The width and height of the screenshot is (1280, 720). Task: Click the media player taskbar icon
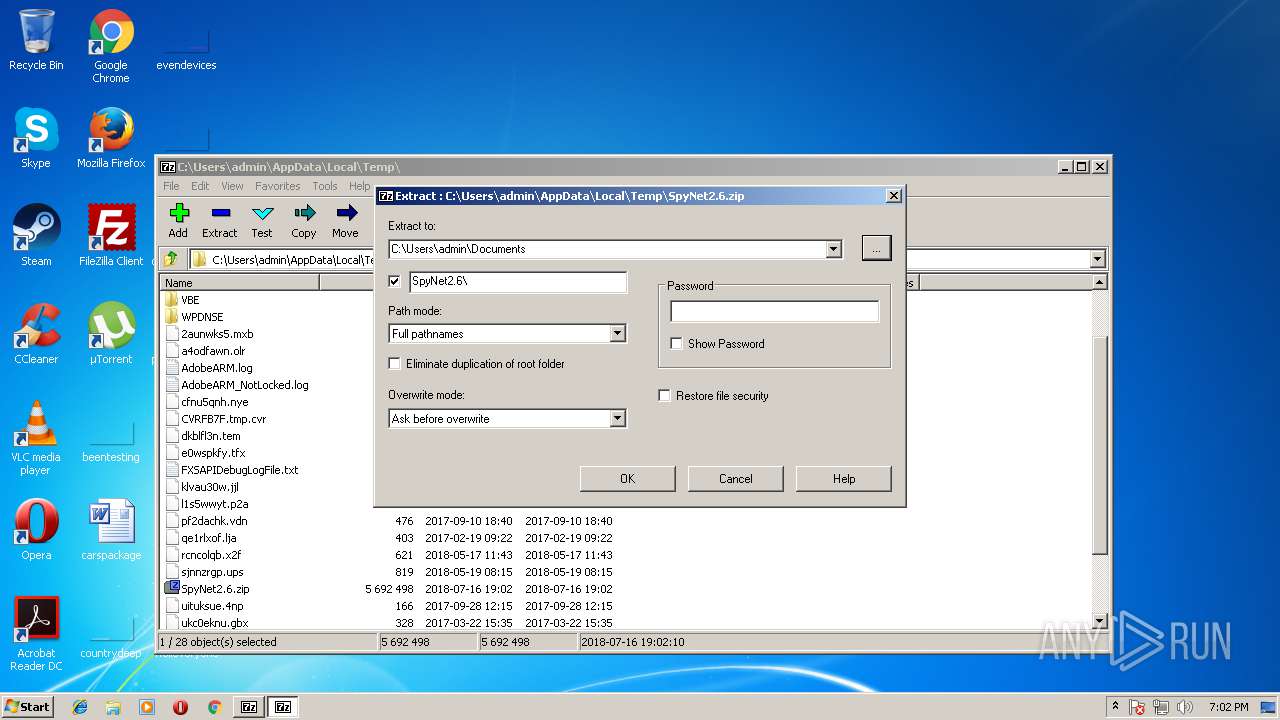pyautogui.click(x=147, y=707)
